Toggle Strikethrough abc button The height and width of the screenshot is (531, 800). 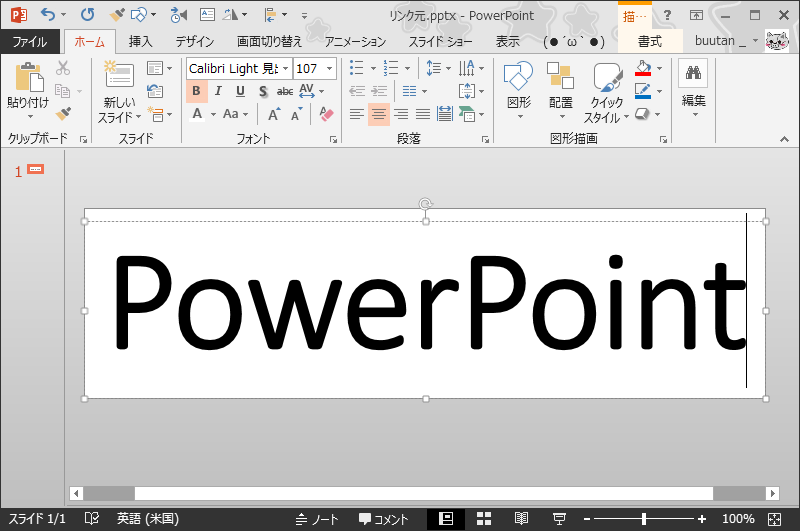(285, 91)
